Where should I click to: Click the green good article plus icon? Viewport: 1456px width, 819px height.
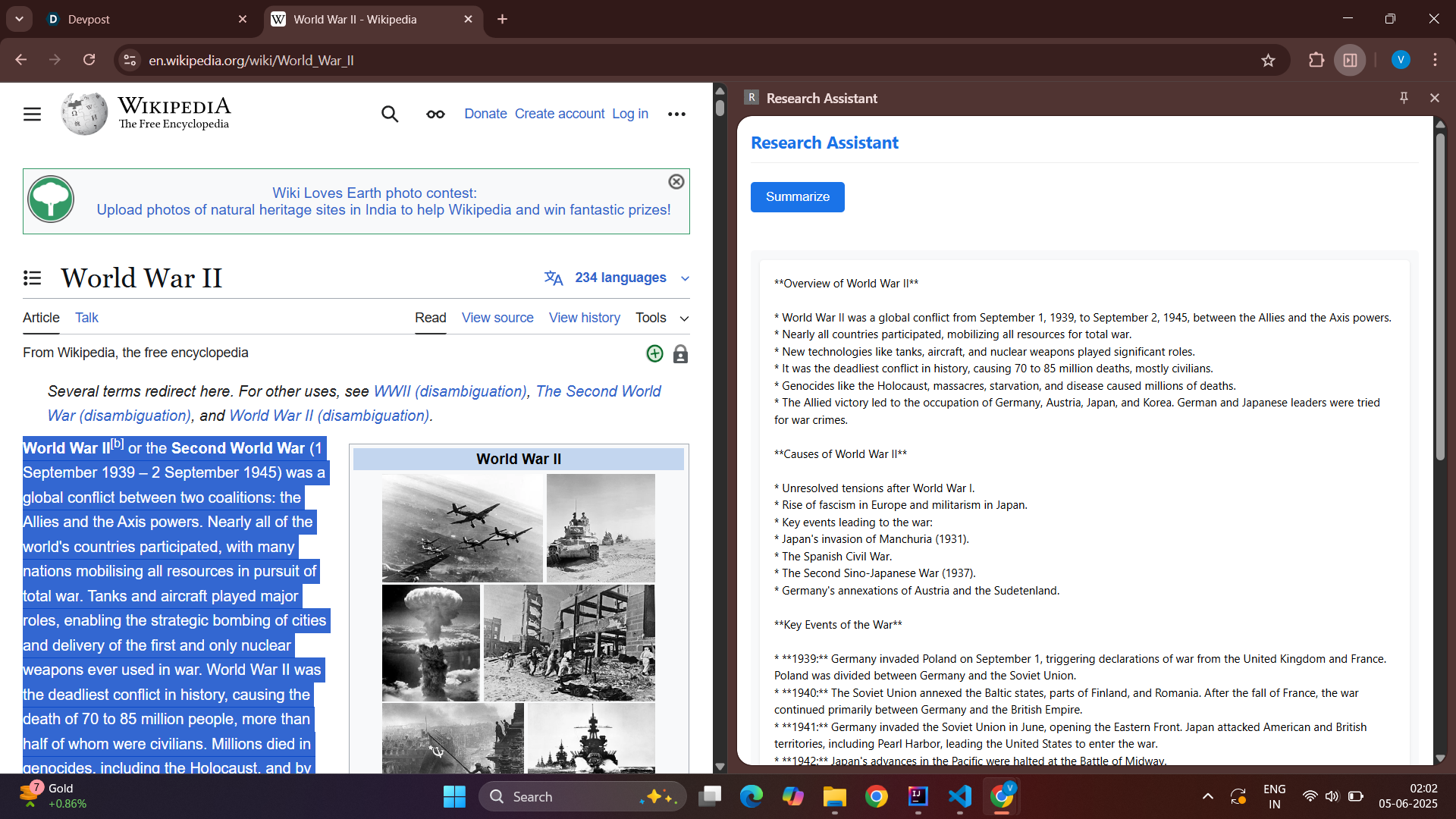pos(654,353)
